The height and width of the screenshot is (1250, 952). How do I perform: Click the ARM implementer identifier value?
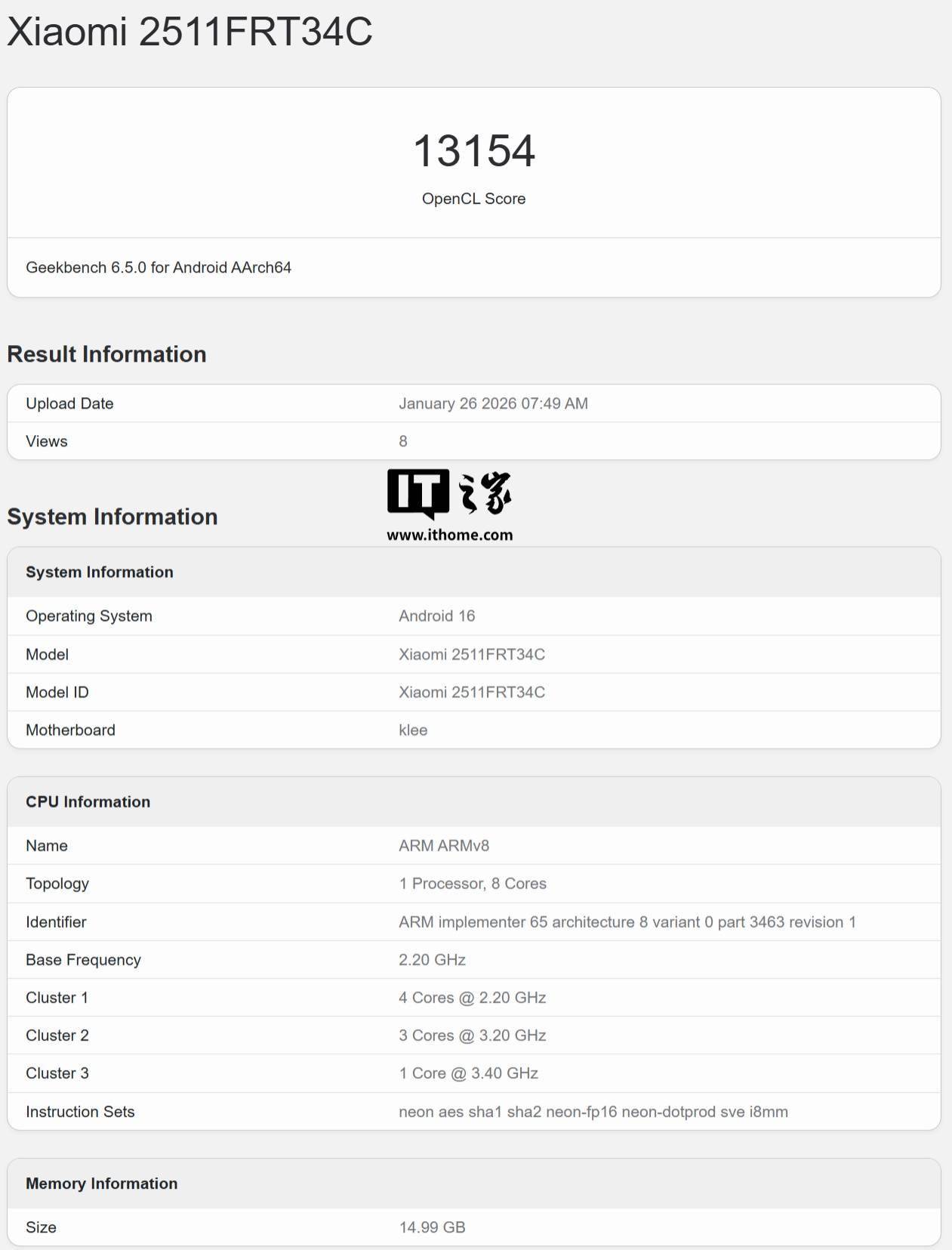[x=627, y=921]
